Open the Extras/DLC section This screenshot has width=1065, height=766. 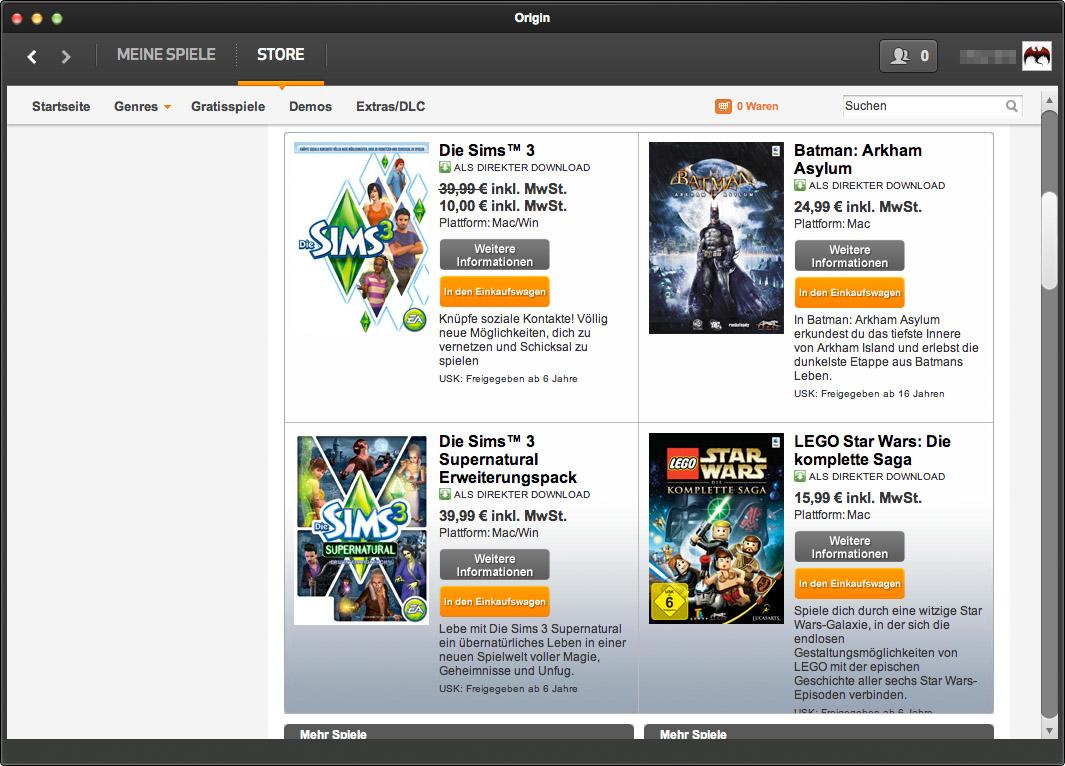(x=391, y=107)
